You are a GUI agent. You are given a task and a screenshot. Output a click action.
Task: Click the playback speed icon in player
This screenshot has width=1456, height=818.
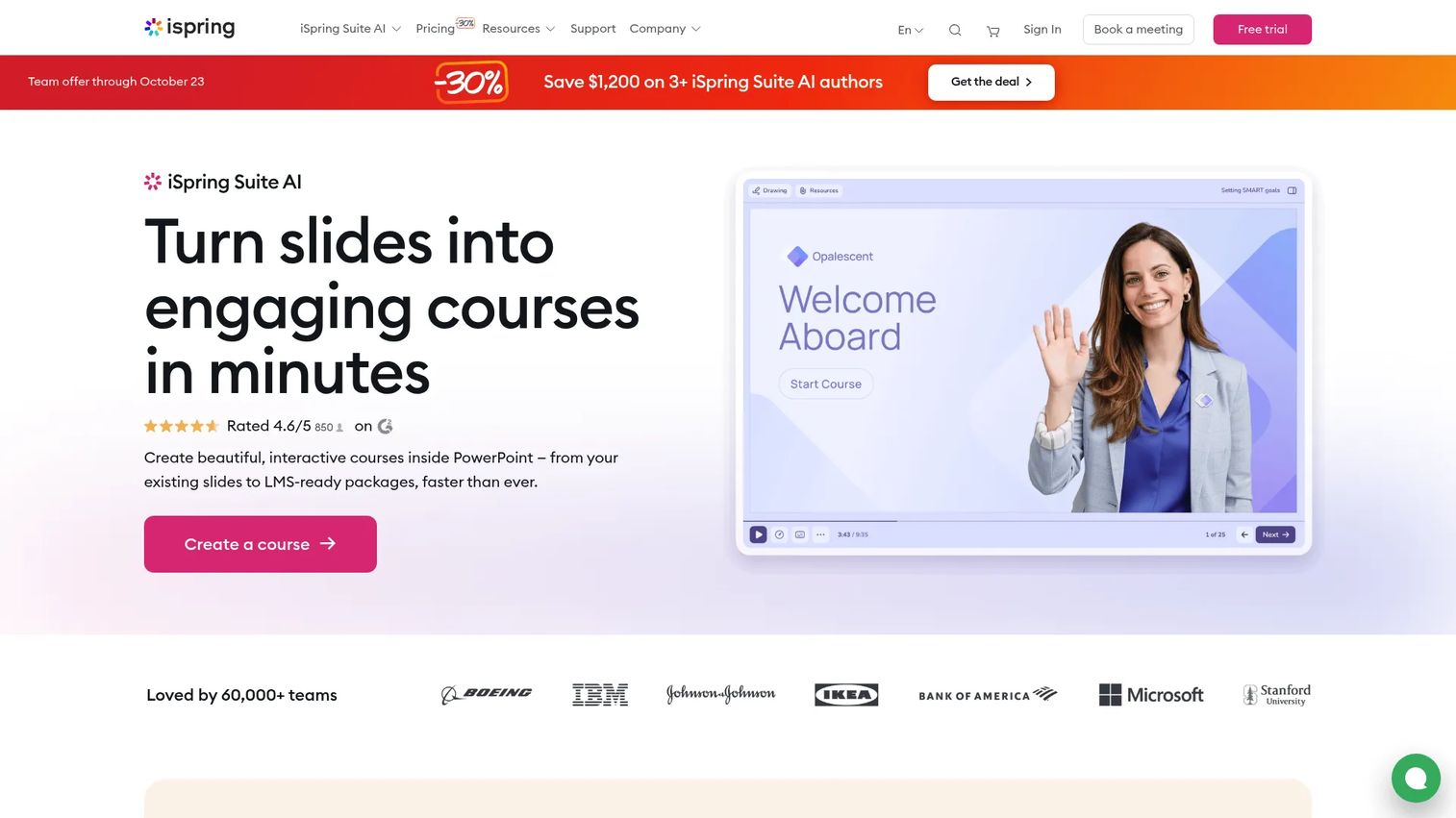pyautogui.click(x=780, y=534)
